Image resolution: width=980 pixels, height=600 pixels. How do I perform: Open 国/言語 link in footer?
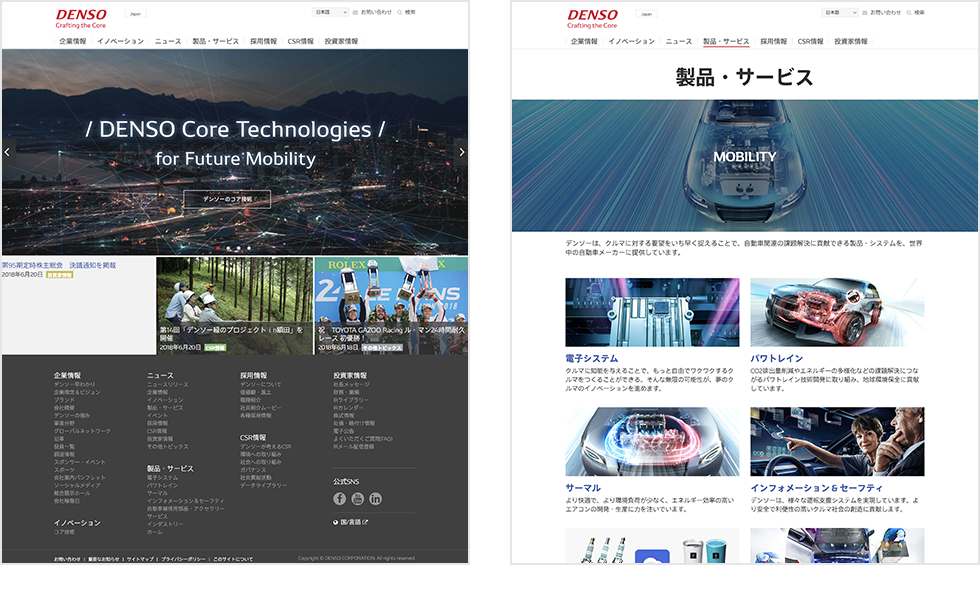tap(351, 522)
